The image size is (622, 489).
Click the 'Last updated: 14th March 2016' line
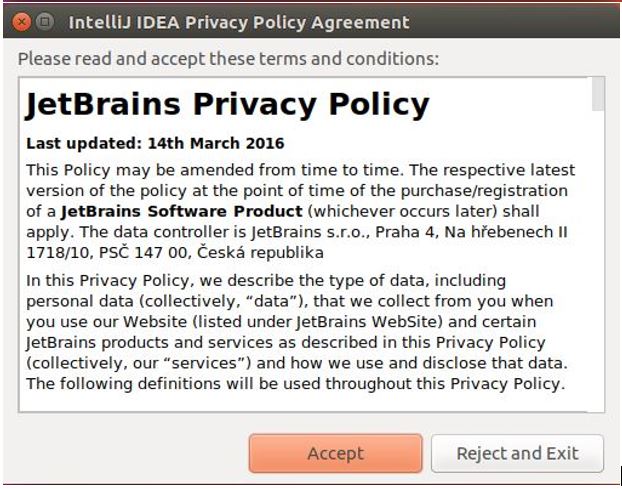(155, 143)
